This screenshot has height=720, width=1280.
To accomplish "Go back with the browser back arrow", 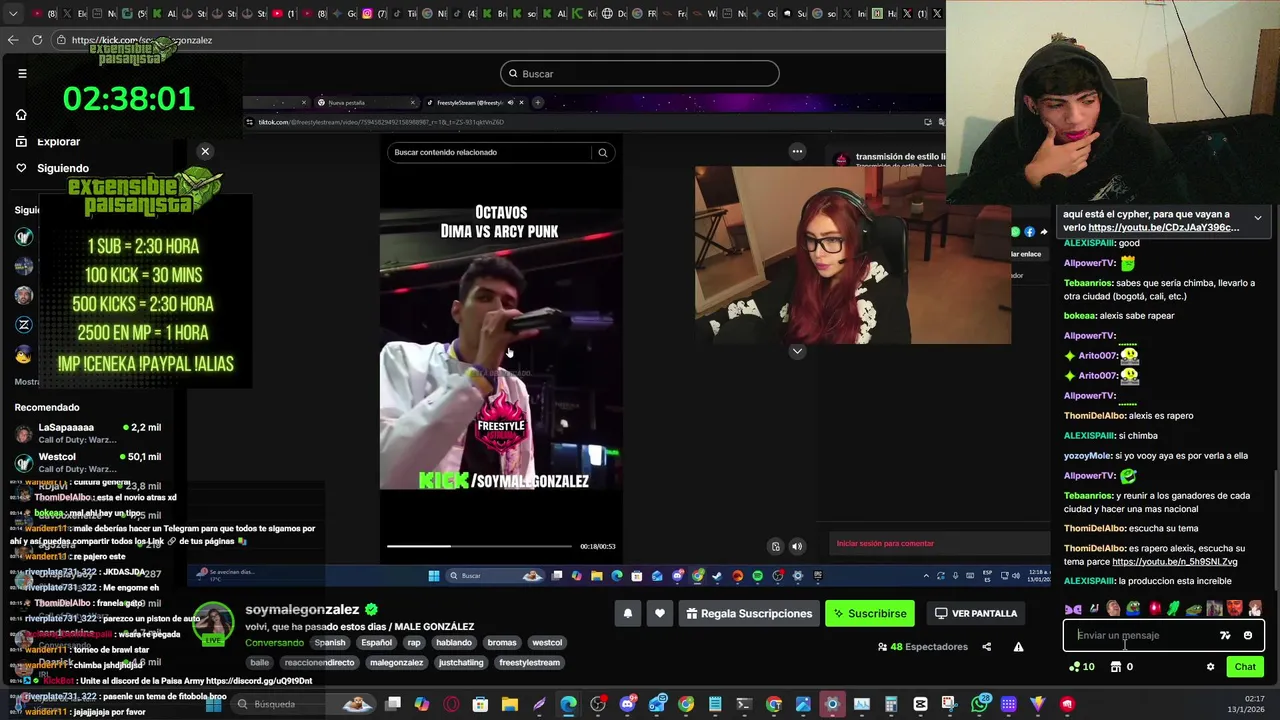I will tap(12, 40).
